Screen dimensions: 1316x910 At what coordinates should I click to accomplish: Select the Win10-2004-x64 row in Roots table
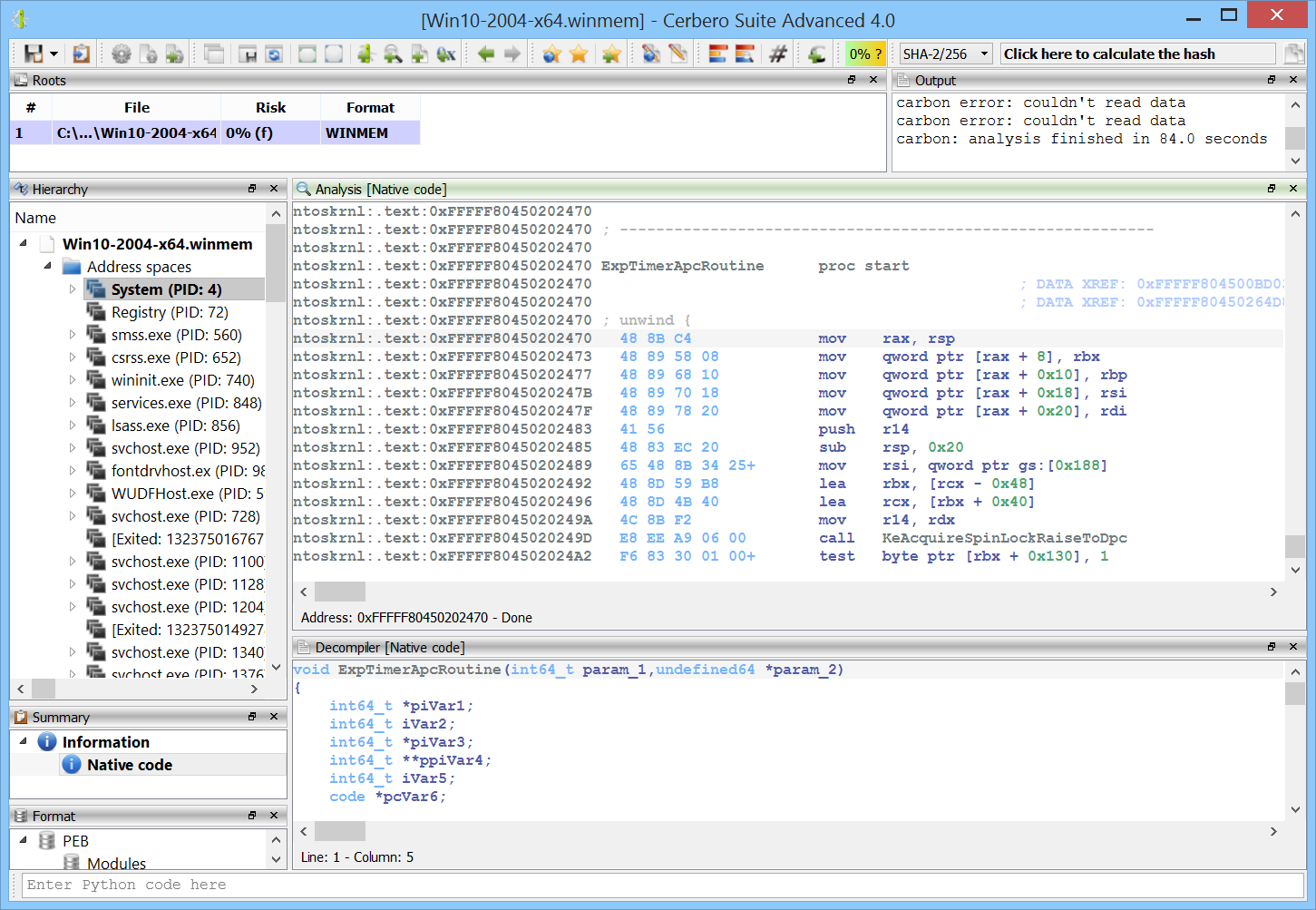pyautogui.click(x=215, y=132)
